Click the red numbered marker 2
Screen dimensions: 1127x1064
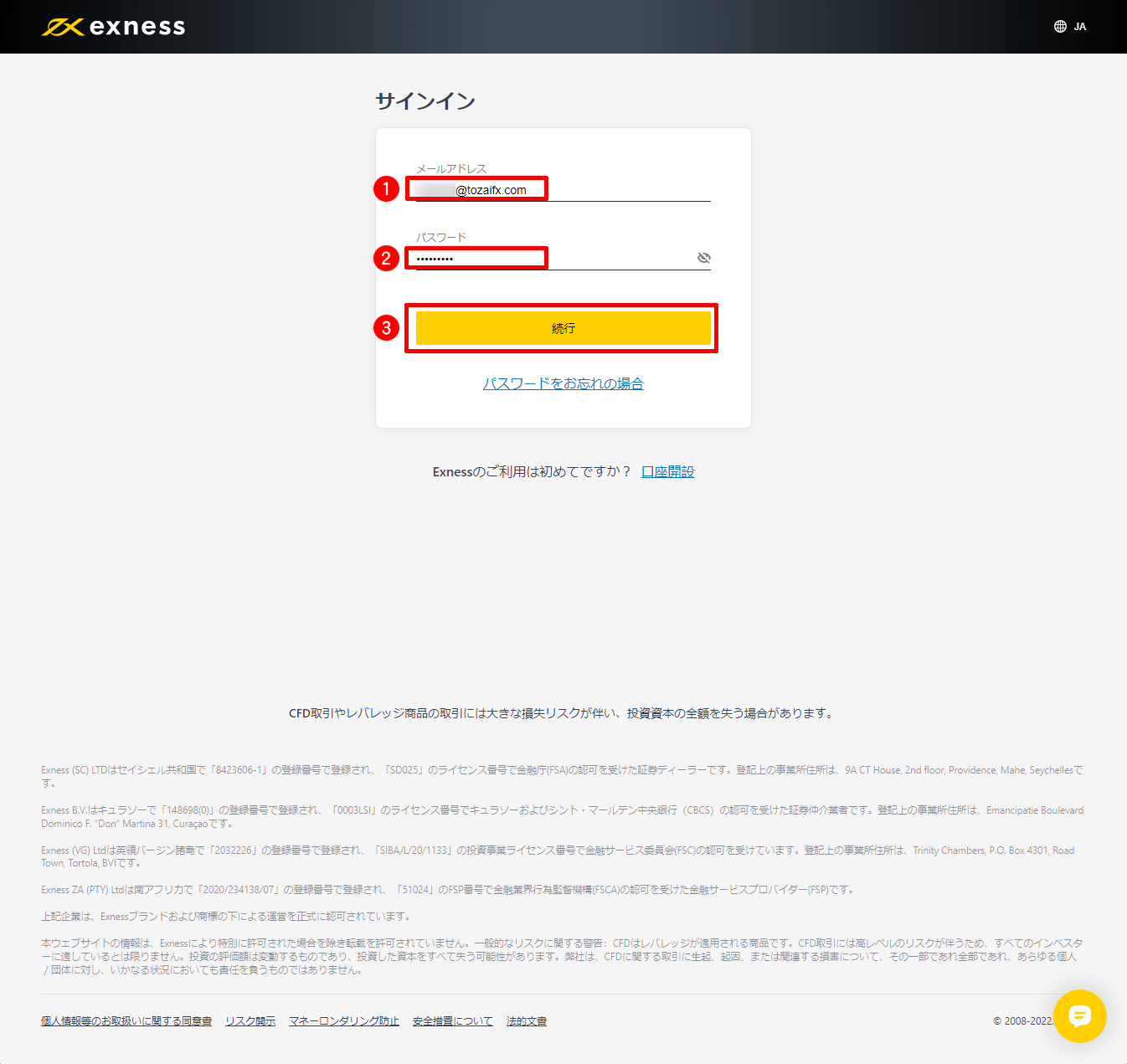pyautogui.click(x=386, y=259)
